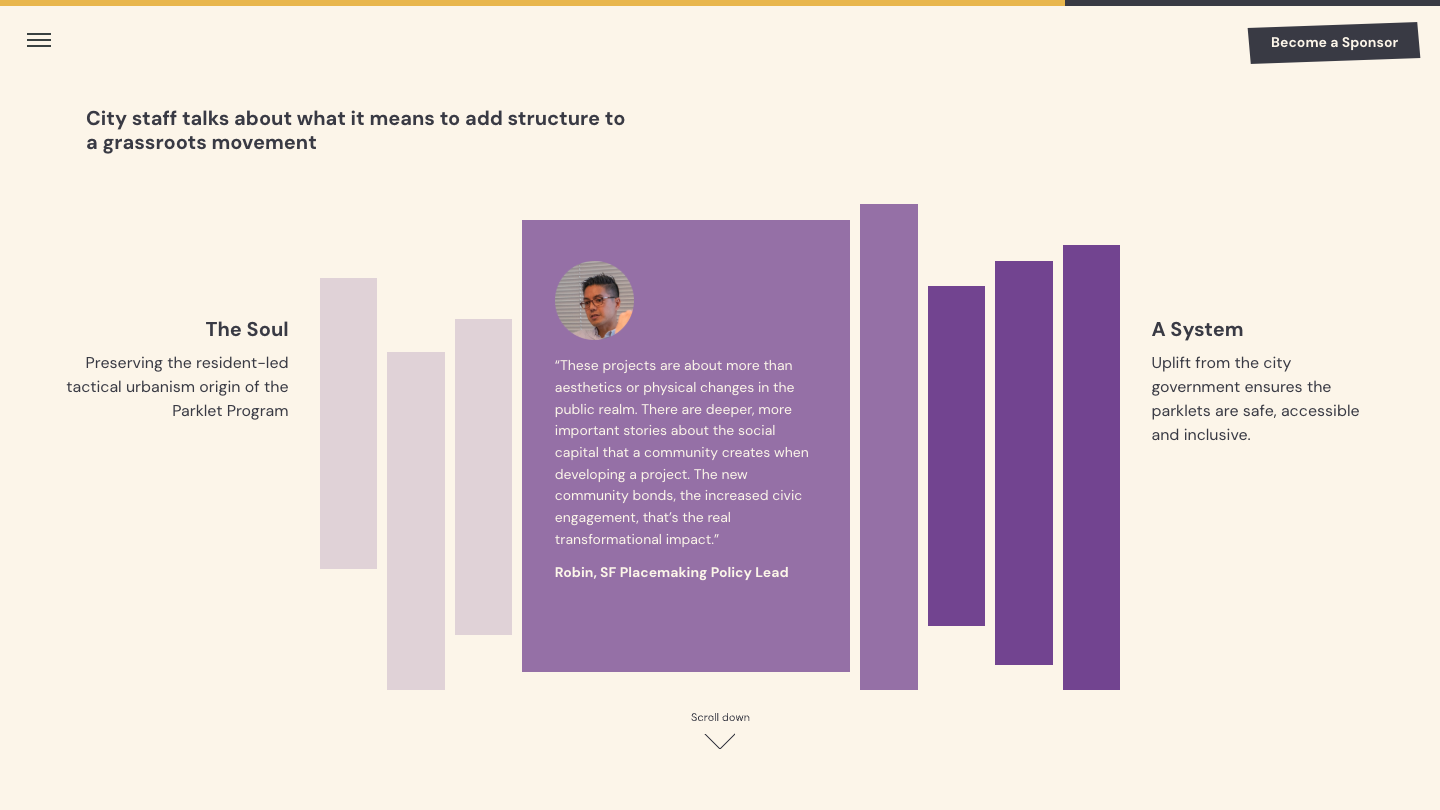Click the first dark purple bar
Image resolution: width=1440 pixels, height=810 pixels.
(x=956, y=456)
